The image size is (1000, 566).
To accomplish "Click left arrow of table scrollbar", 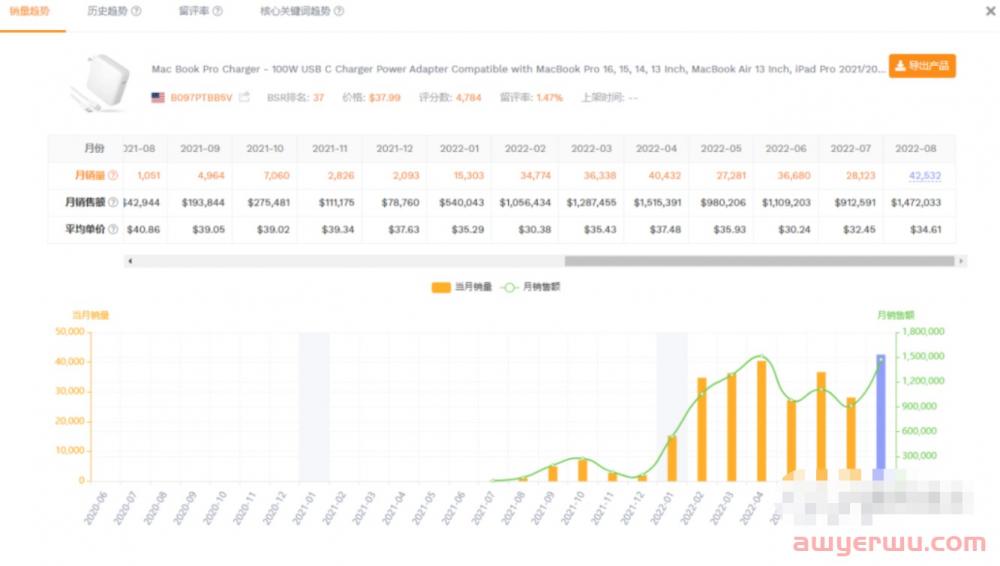I will pyautogui.click(x=130, y=261).
